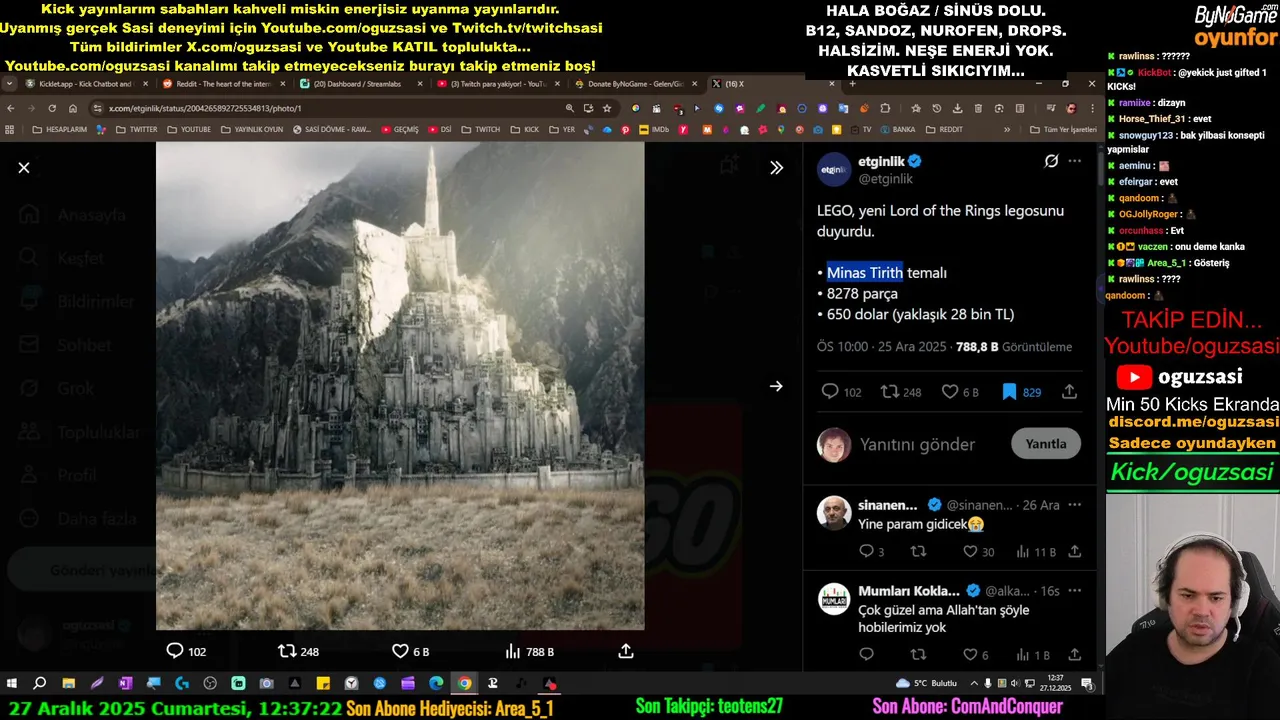Open Chrome from the taskbar
The image size is (1280, 720).
[x=464, y=683]
